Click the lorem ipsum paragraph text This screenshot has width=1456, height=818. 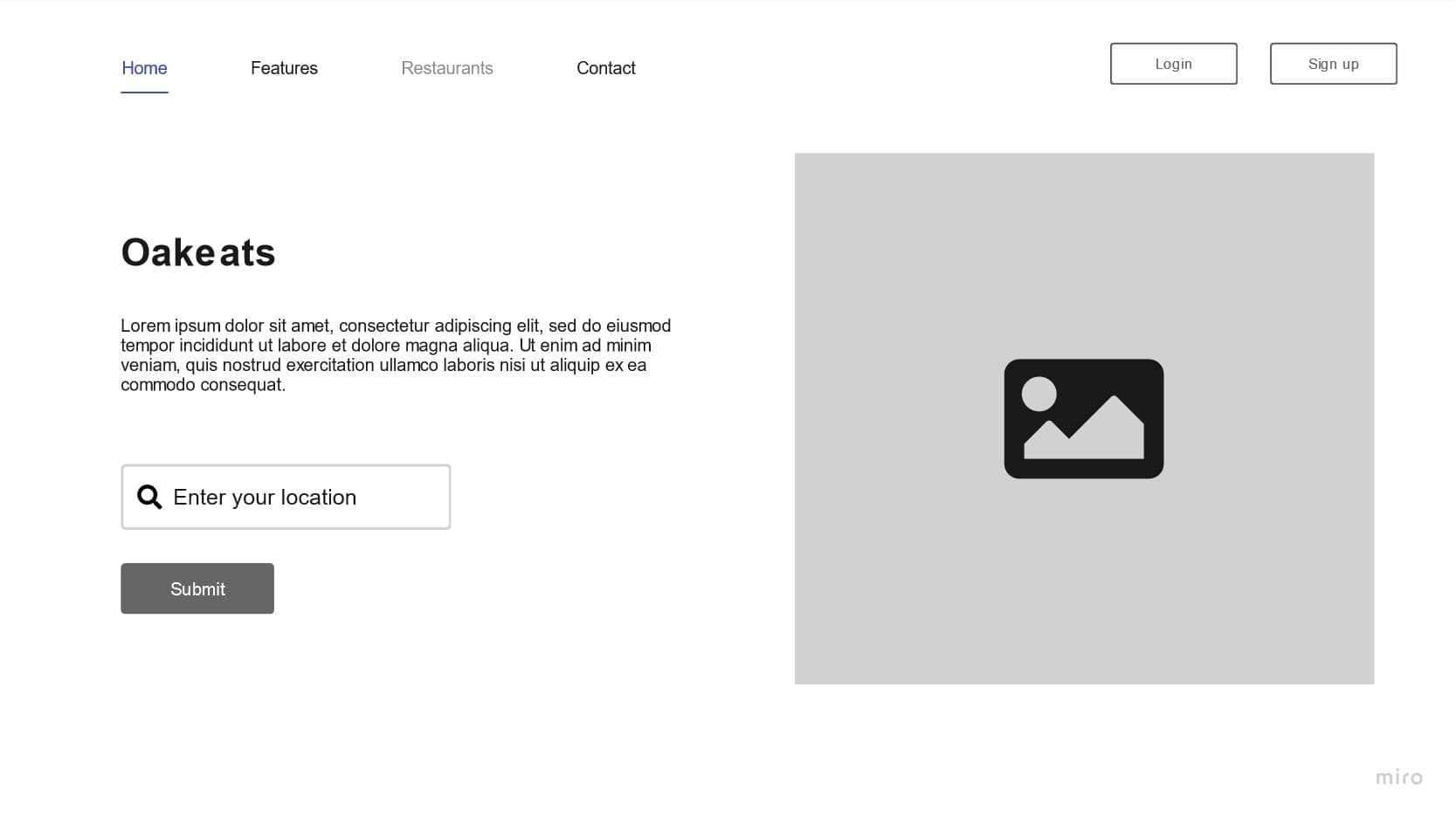393,354
